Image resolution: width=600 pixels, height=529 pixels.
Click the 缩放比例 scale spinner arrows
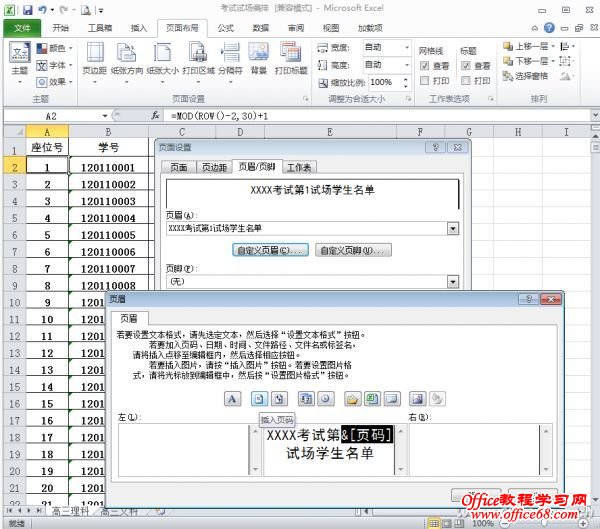[x=406, y=82]
